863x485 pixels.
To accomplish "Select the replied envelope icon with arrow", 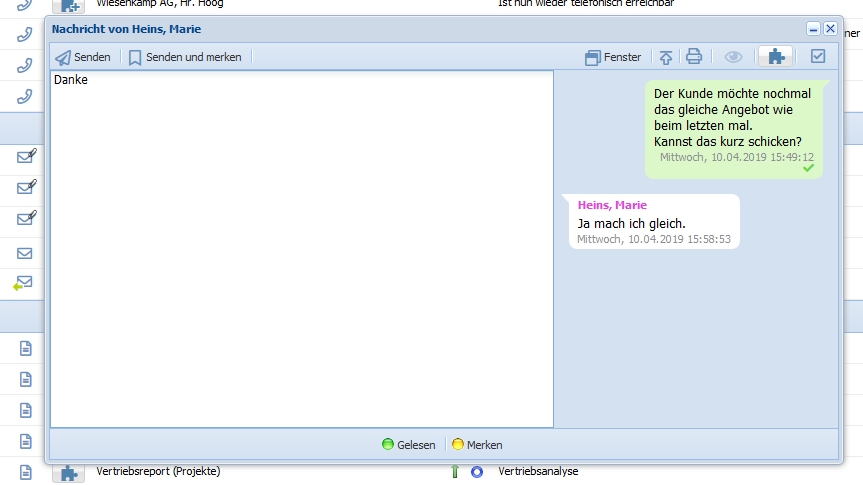I will 23,283.
